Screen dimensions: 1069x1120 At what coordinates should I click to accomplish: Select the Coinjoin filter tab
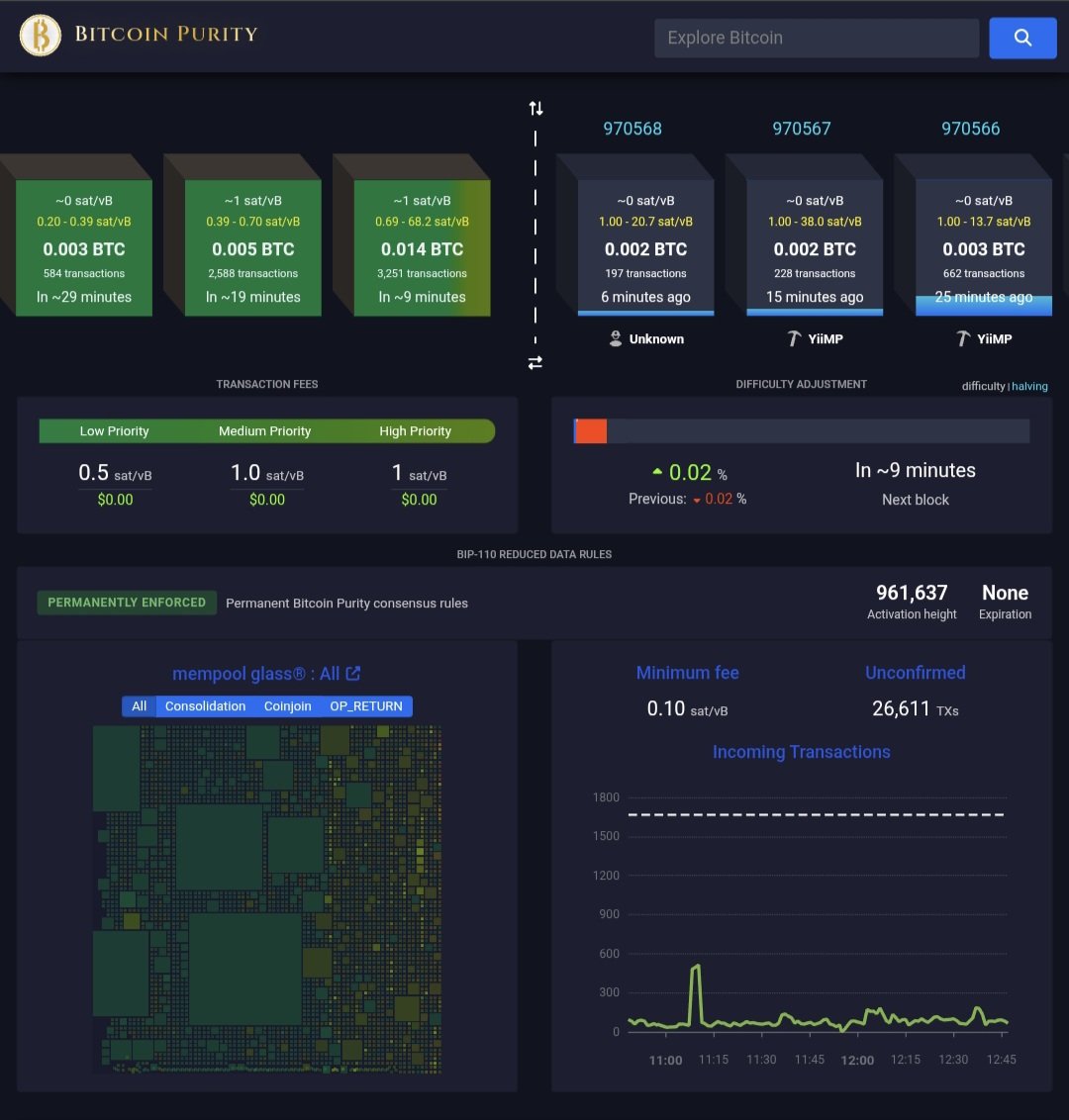click(x=287, y=705)
